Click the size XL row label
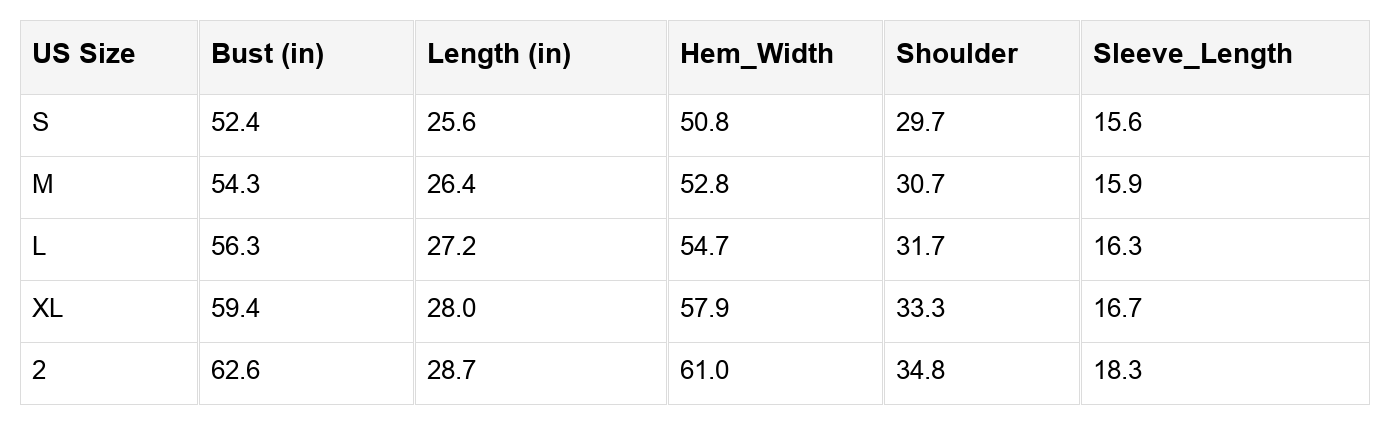Image resolution: width=1389 pixels, height=424 pixels. point(47,309)
